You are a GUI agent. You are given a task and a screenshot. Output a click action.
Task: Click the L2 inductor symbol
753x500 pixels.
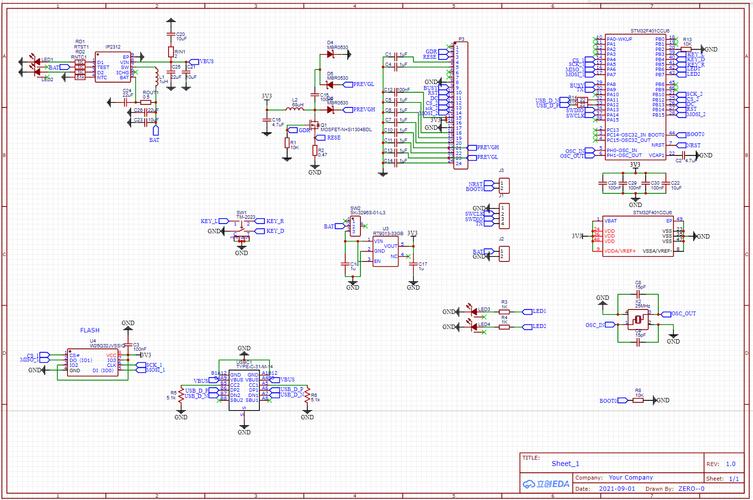(296, 108)
